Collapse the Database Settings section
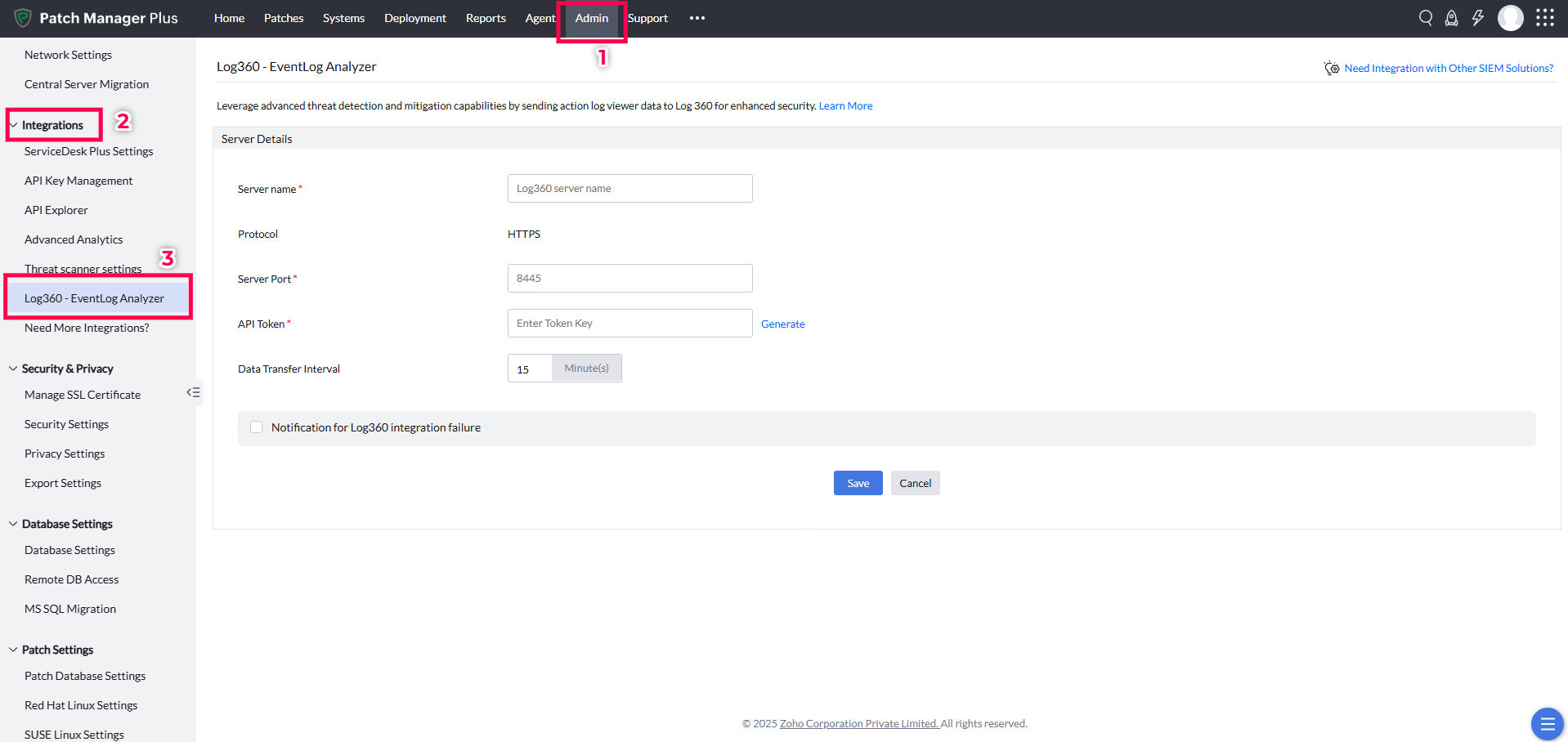1568x742 pixels. 13,524
